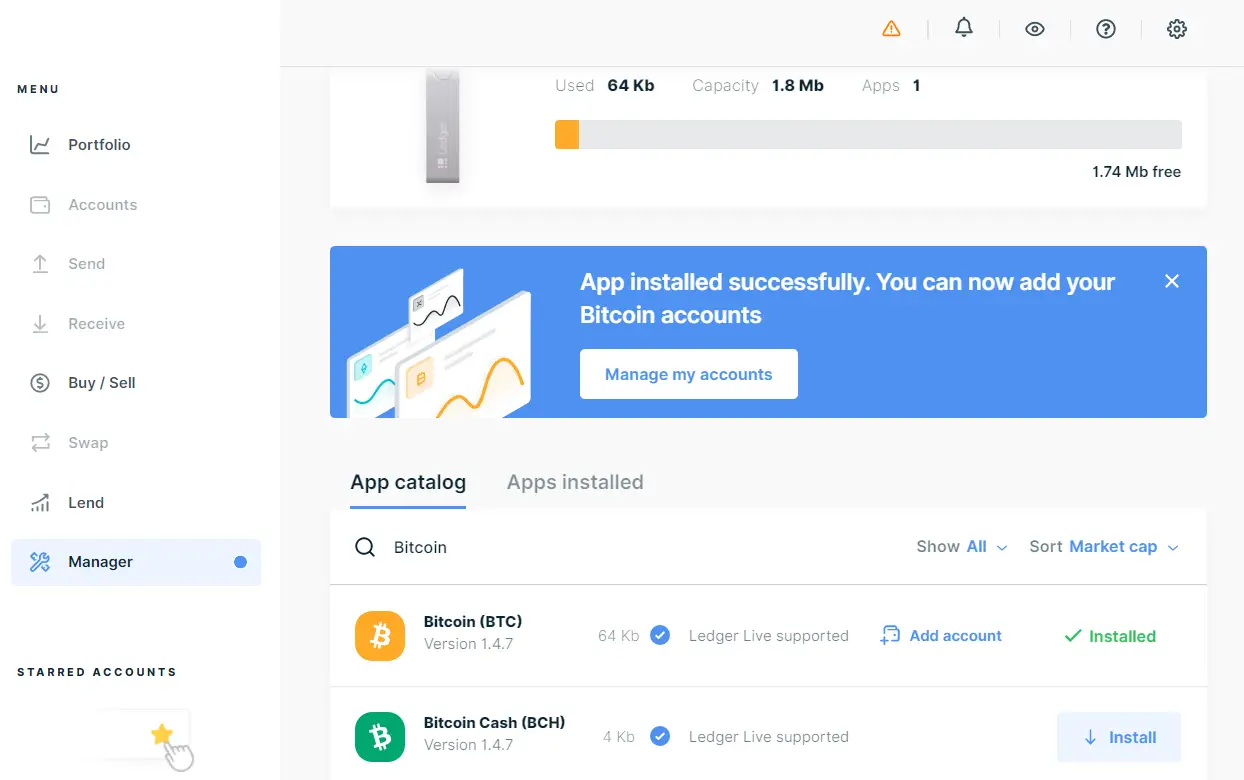The image size is (1244, 780).
Task: Click the Receive downward arrow icon
Action: 40,324
